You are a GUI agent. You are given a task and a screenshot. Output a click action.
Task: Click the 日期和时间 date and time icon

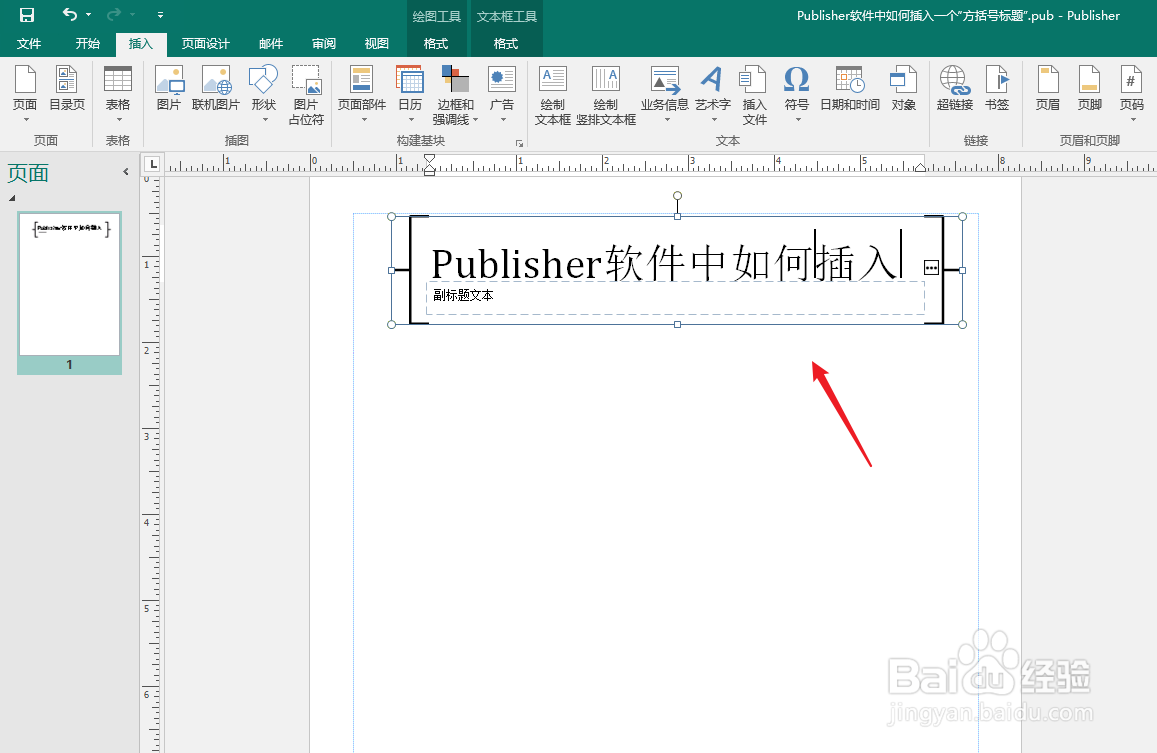tap(849, 89)
